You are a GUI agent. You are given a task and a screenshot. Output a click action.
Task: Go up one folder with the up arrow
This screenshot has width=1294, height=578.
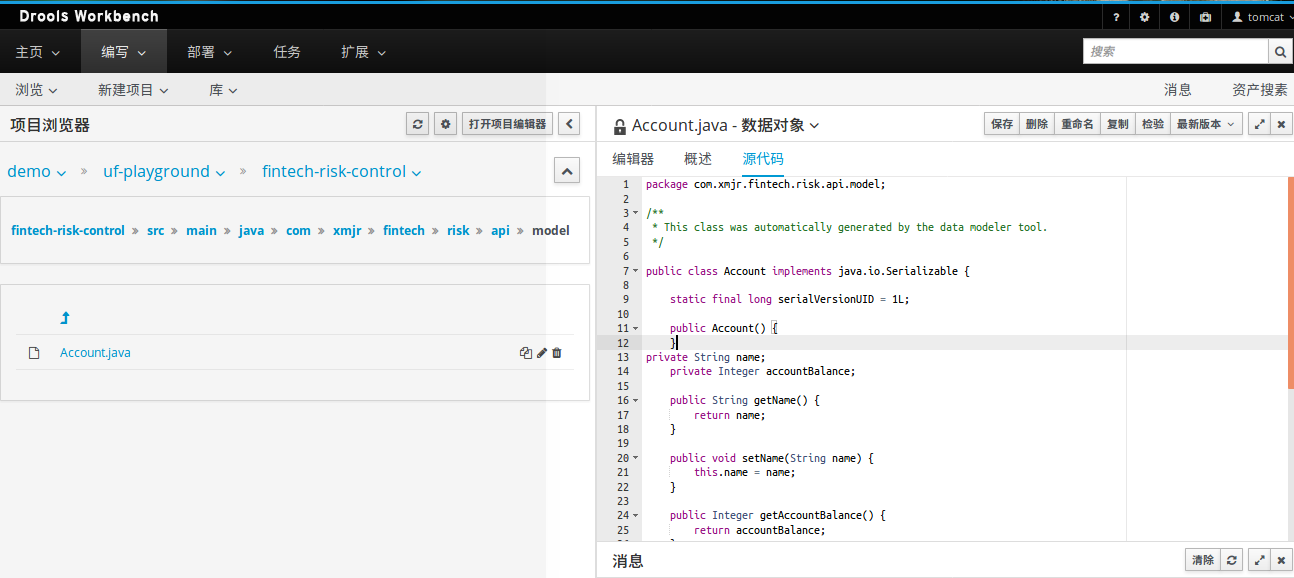click(65, 318)
